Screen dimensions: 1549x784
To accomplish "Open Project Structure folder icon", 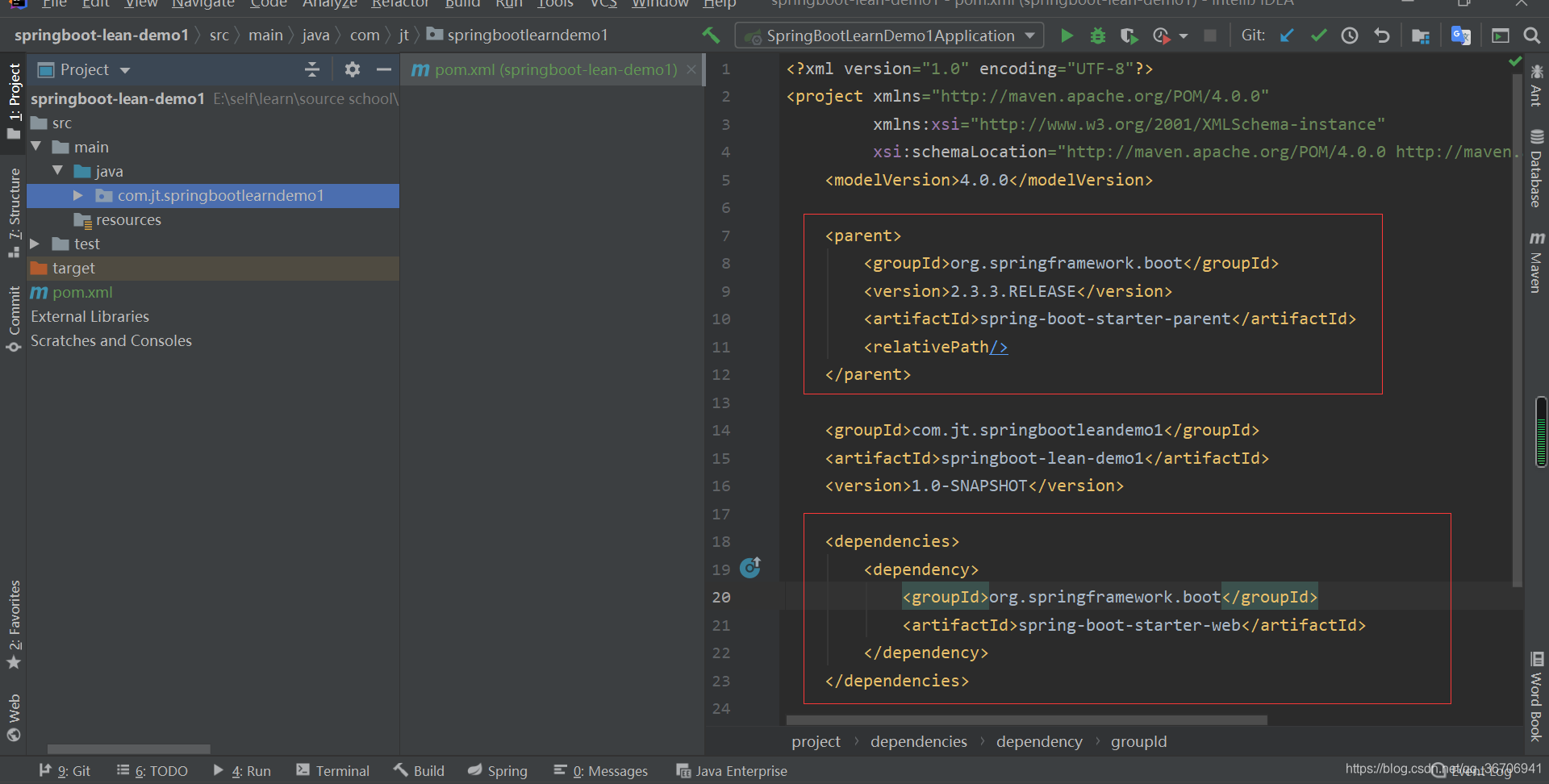I will pyautogui.click(x=1421, y=35).
